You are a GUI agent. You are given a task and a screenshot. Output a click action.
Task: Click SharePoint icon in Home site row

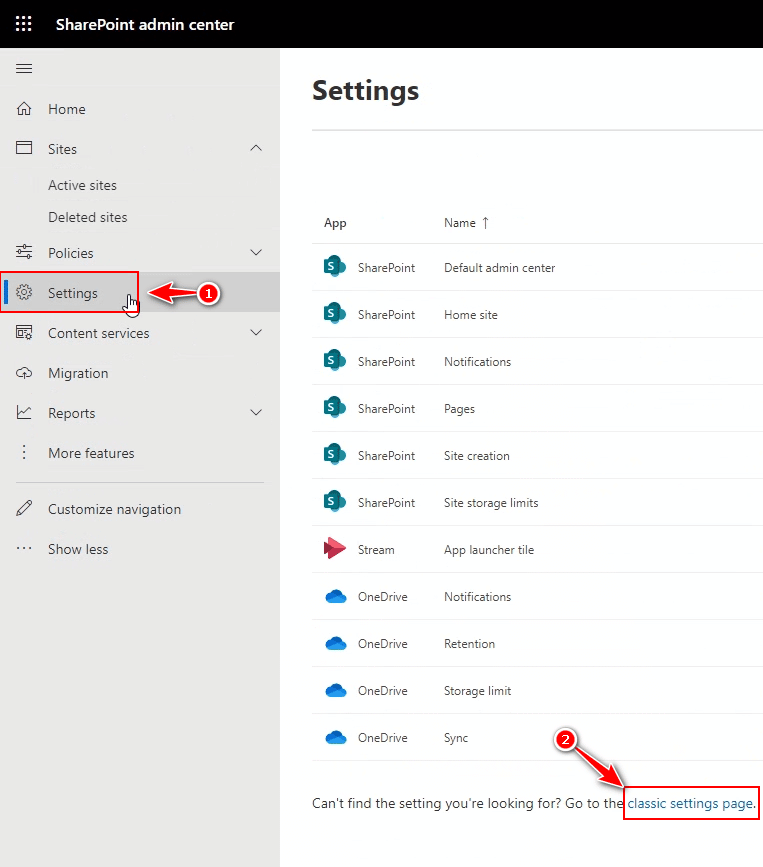[335, 314]
